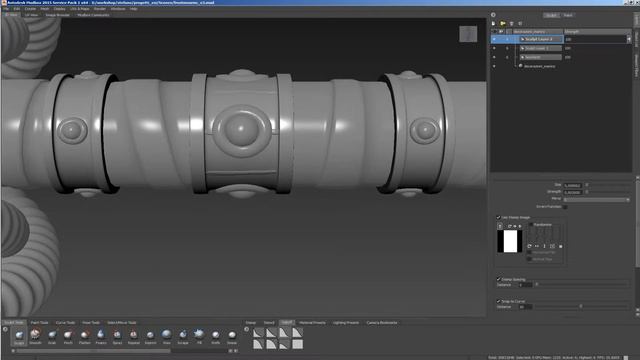Select the Foamy tool
Viewport: 640px width, 360px height.
point(101,336)
